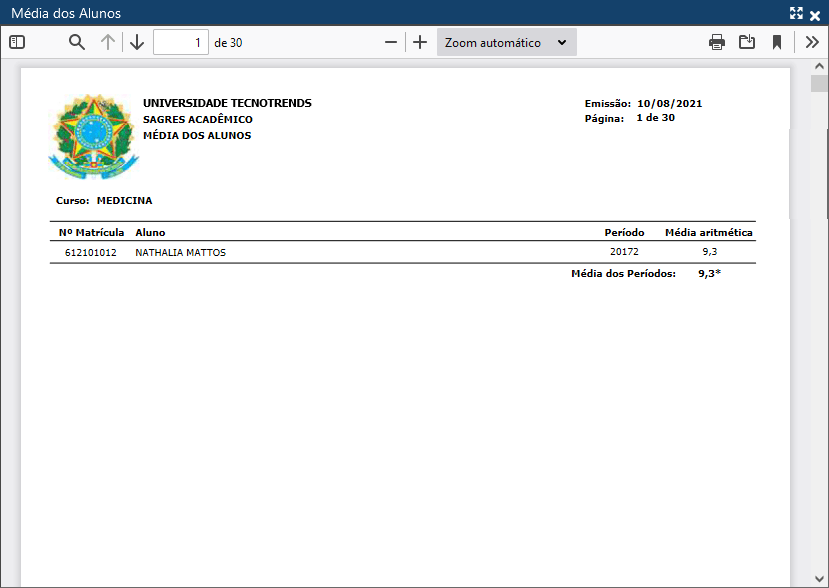This screenshot has height=588, width=829.
Task: Download the document with the save icon
Action: [x=747, y=42]
